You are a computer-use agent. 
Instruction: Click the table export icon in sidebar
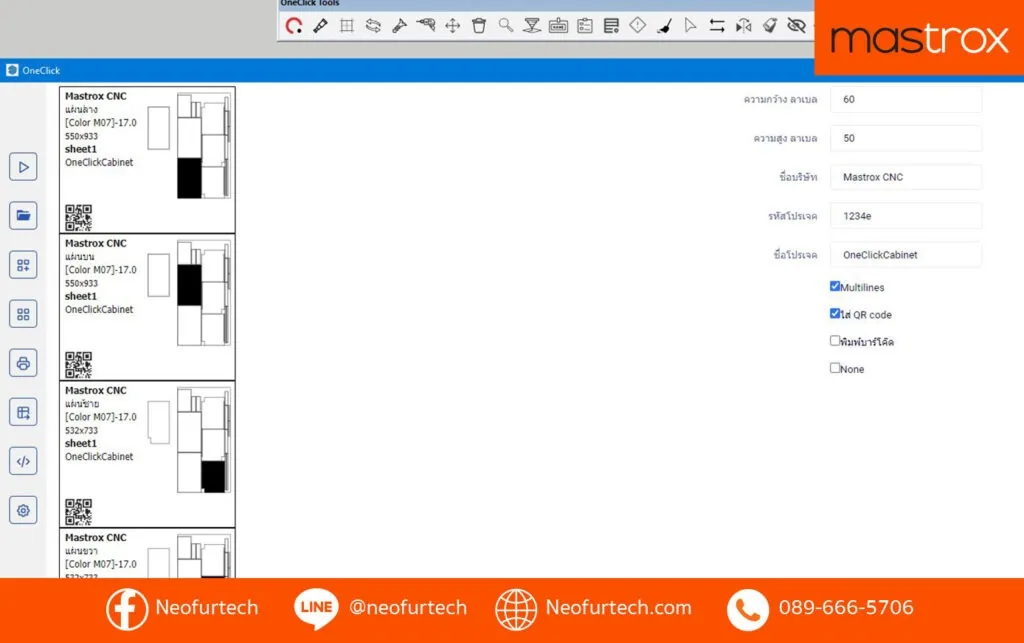click(x=24, y=413)
